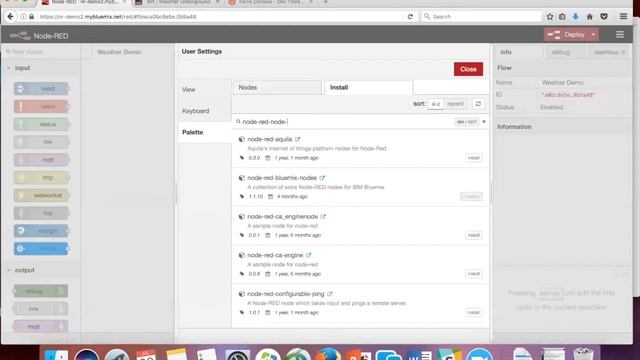This screenshot has height=360, width=640.
Task: Install node-red-ca_enginenode module
Action: [x=473, y=235]
